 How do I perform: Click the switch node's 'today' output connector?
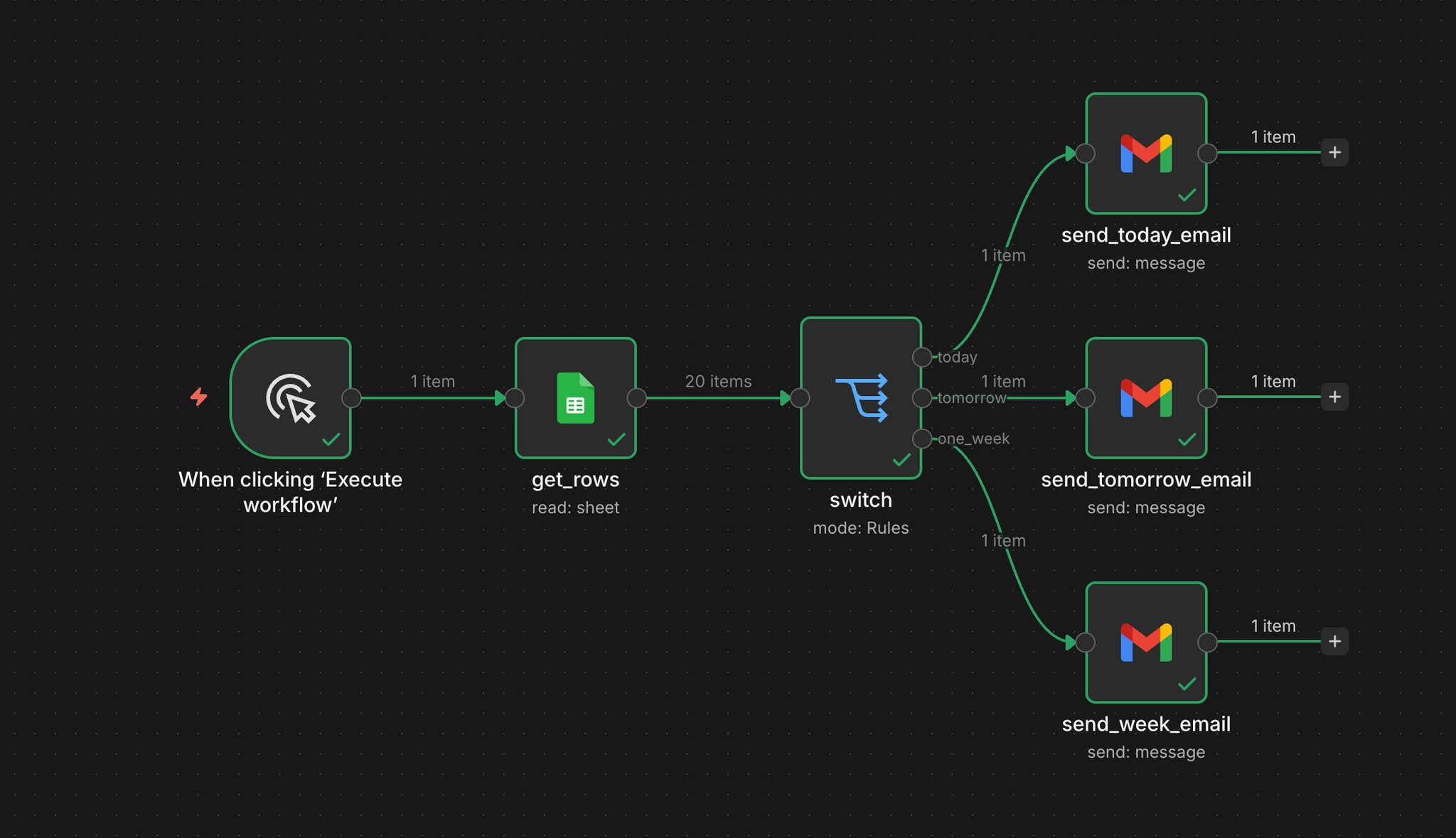(x=922, y=357)
